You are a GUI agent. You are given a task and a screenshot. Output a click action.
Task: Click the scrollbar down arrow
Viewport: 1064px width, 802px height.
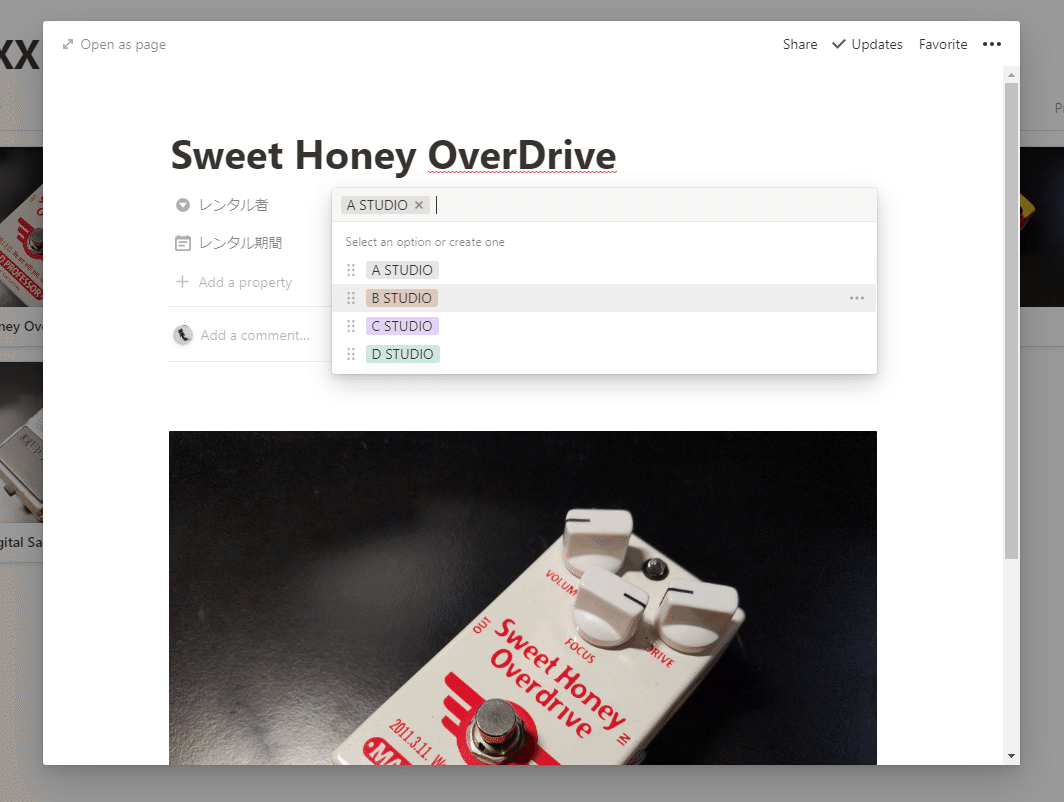click(1011, 756)
